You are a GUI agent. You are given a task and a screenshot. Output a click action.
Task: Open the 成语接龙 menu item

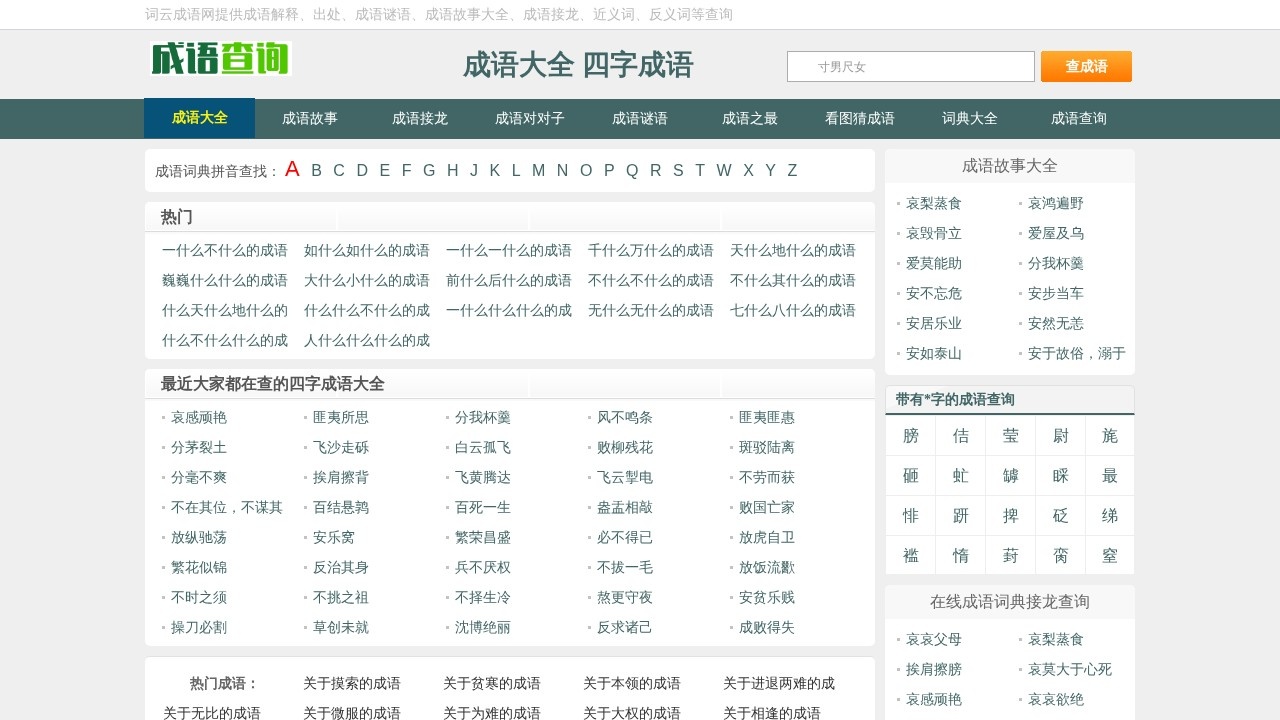click(419, 118)
